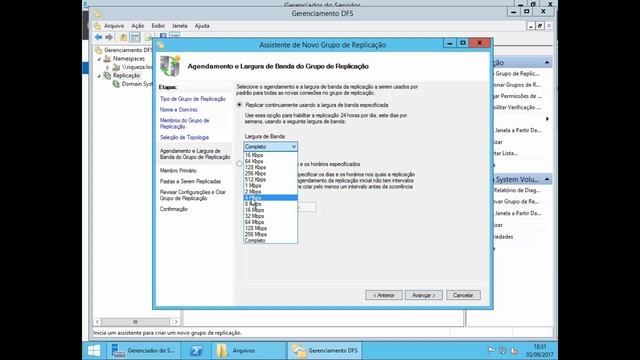Click the back arrow in DFS toolbar
640x360 pixels.
click(98, 37)
